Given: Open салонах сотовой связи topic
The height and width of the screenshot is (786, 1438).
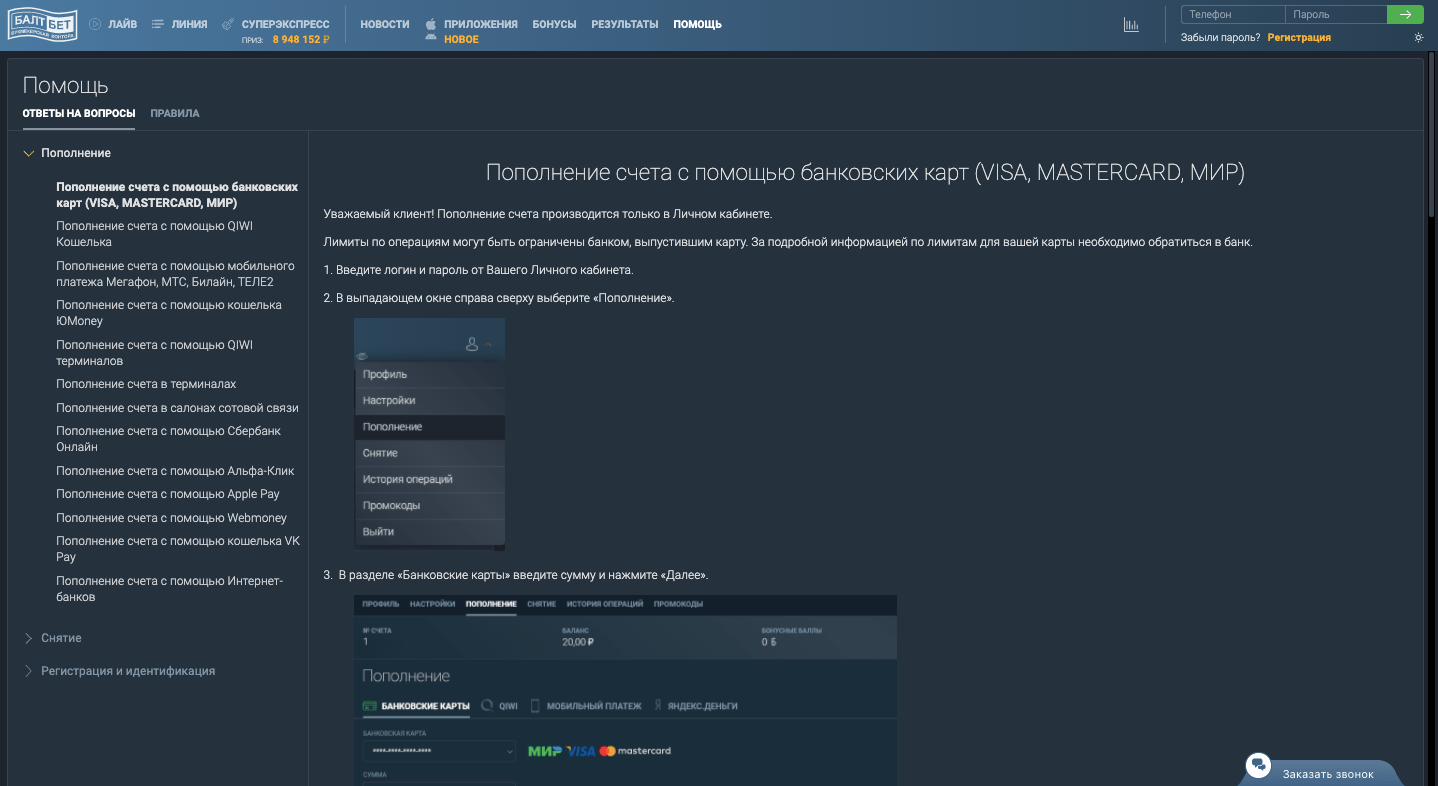Looking at the screenshot, I should point(177,408).
